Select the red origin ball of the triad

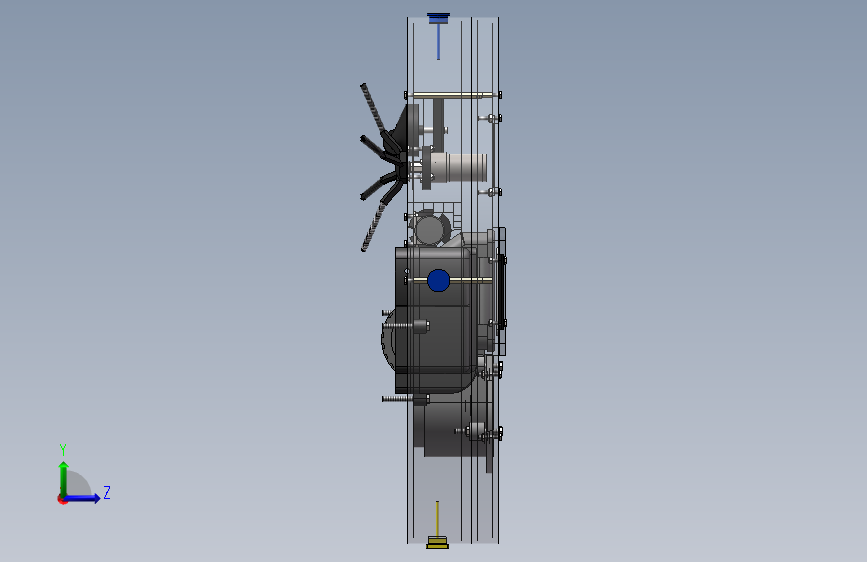coord(62,499)
